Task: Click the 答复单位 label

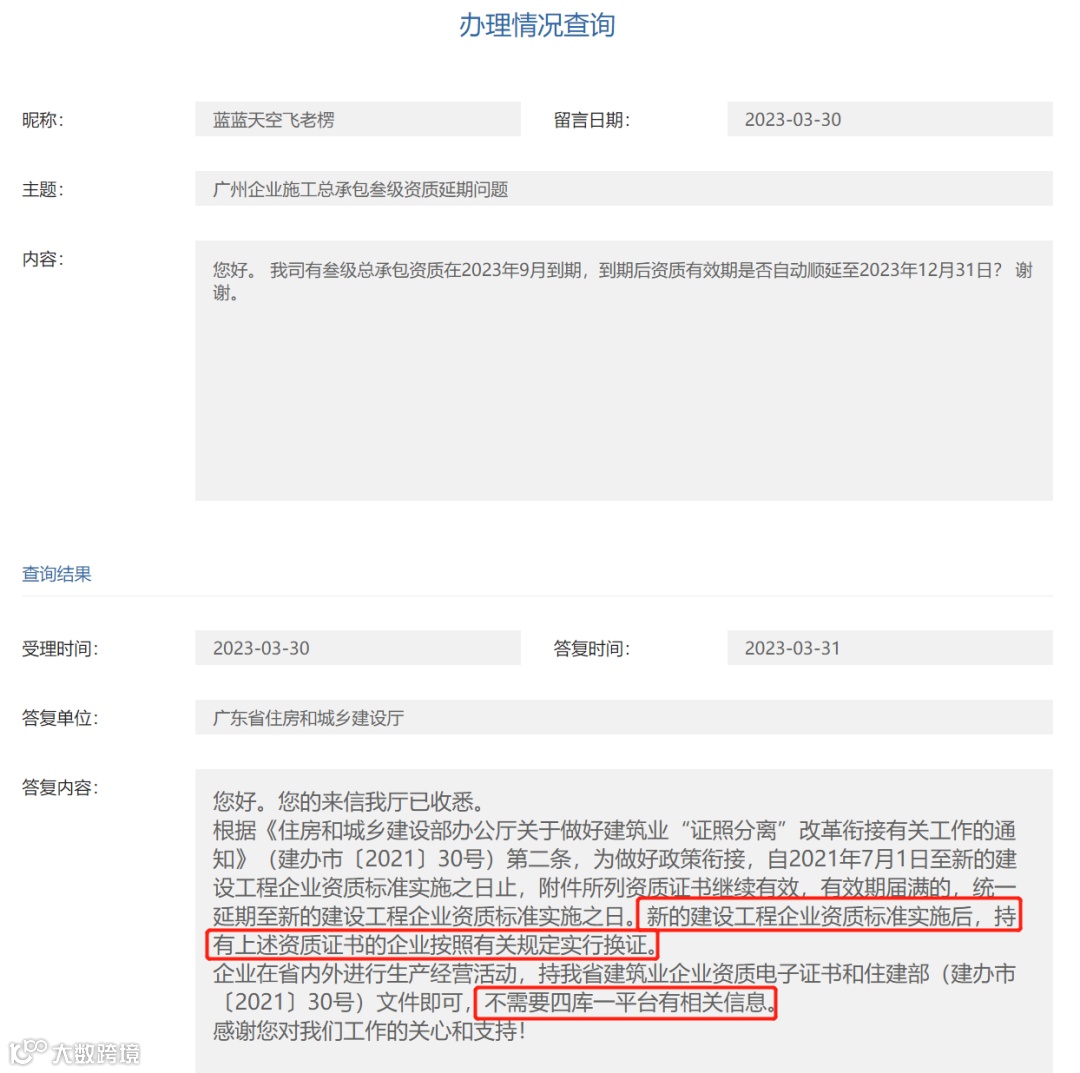Action: point(60,718)
